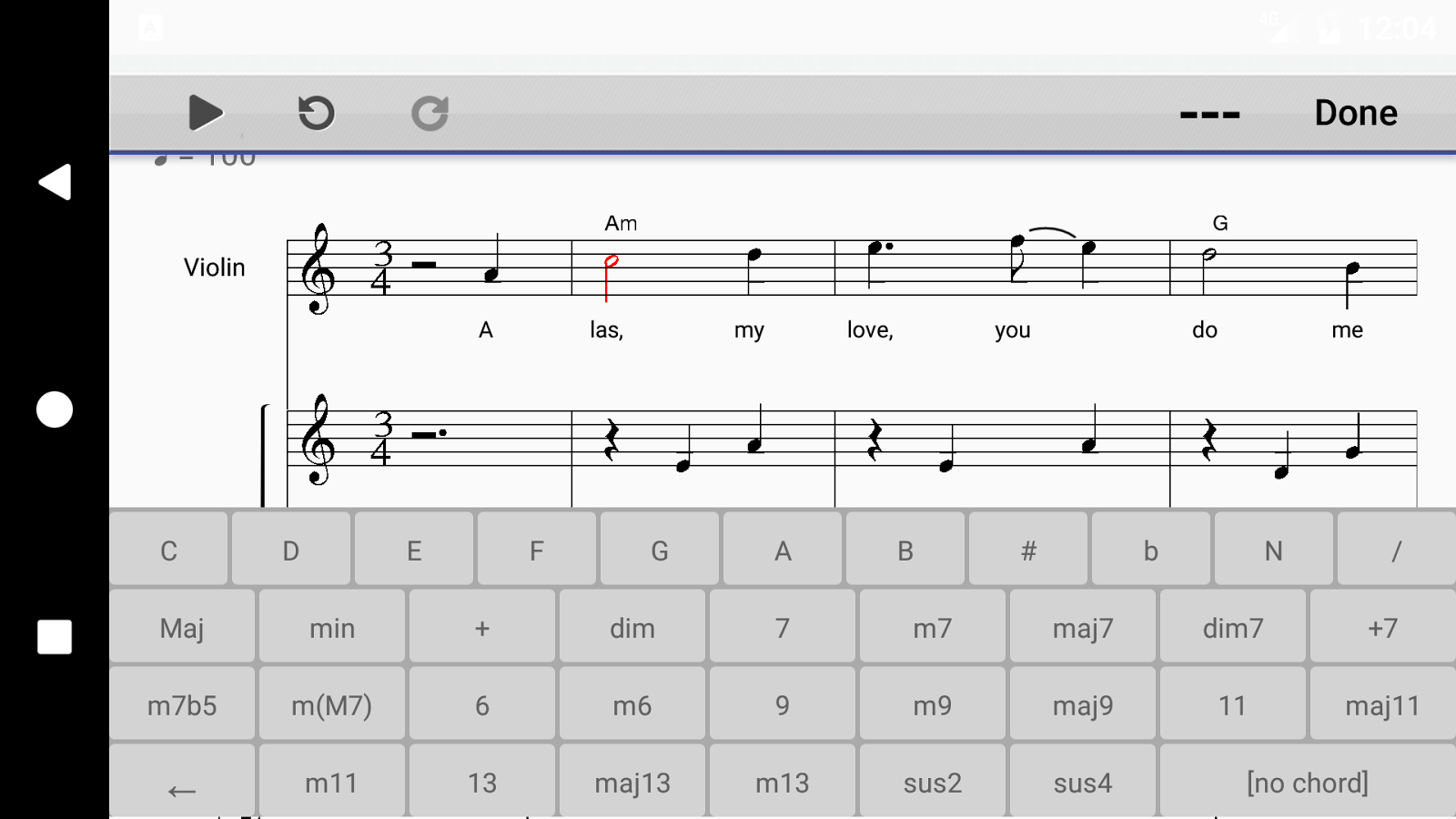Viewport: 1456px width, 819px height.
Task: Choose the m7 chord key
Action: point(933,626)
